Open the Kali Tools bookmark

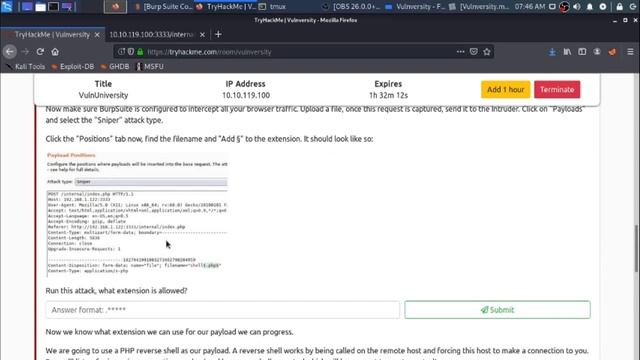click(x=25, y=67)
